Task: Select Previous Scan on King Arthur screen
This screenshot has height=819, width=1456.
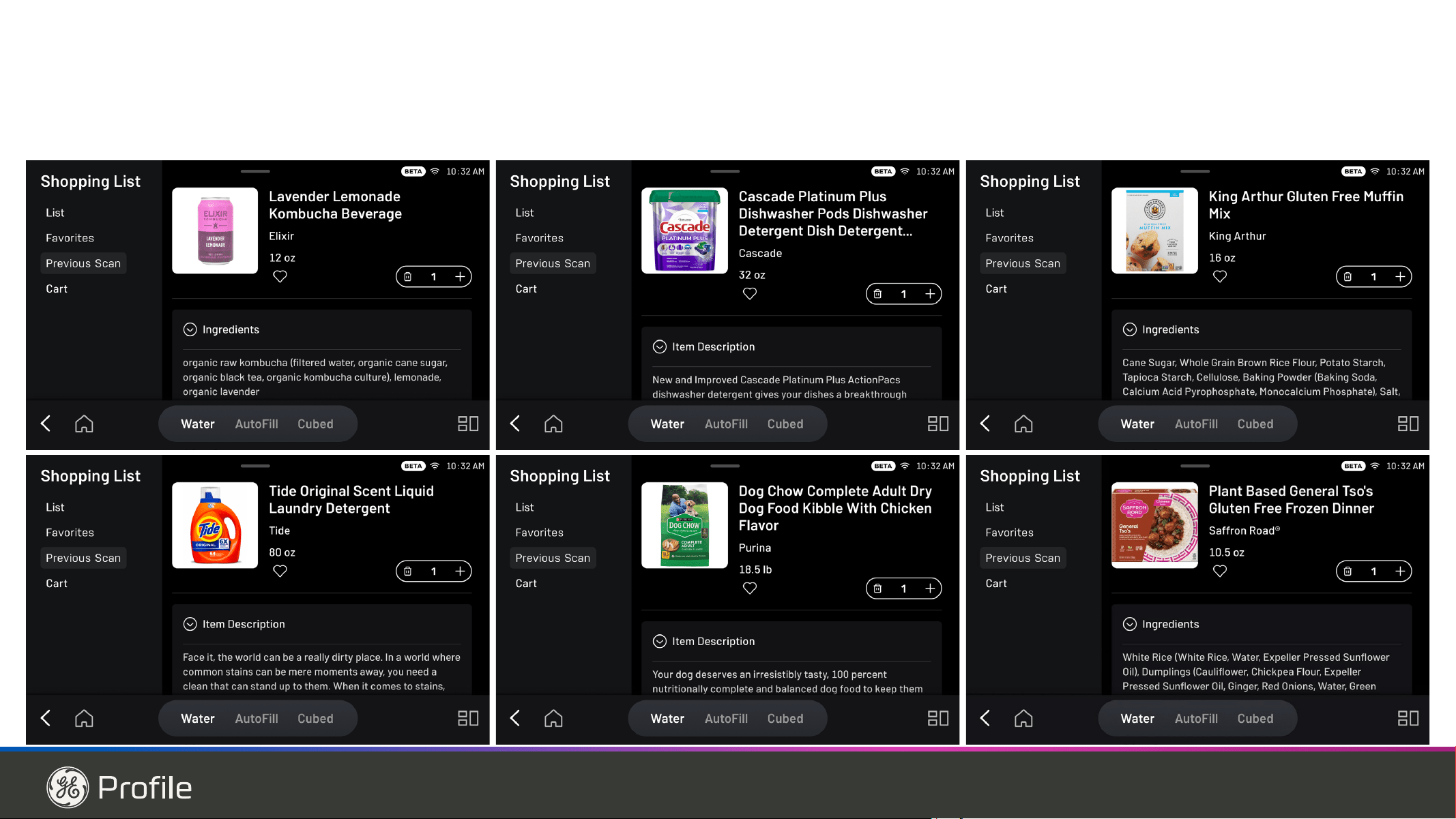Action: click(x=1023, y=263)
